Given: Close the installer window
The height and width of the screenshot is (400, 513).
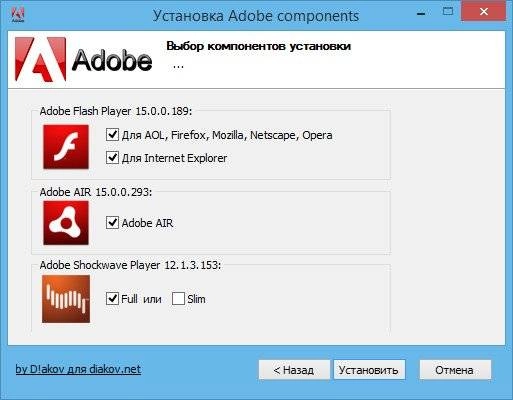Looking at the screenshot, I should click(x=484, y=12).
